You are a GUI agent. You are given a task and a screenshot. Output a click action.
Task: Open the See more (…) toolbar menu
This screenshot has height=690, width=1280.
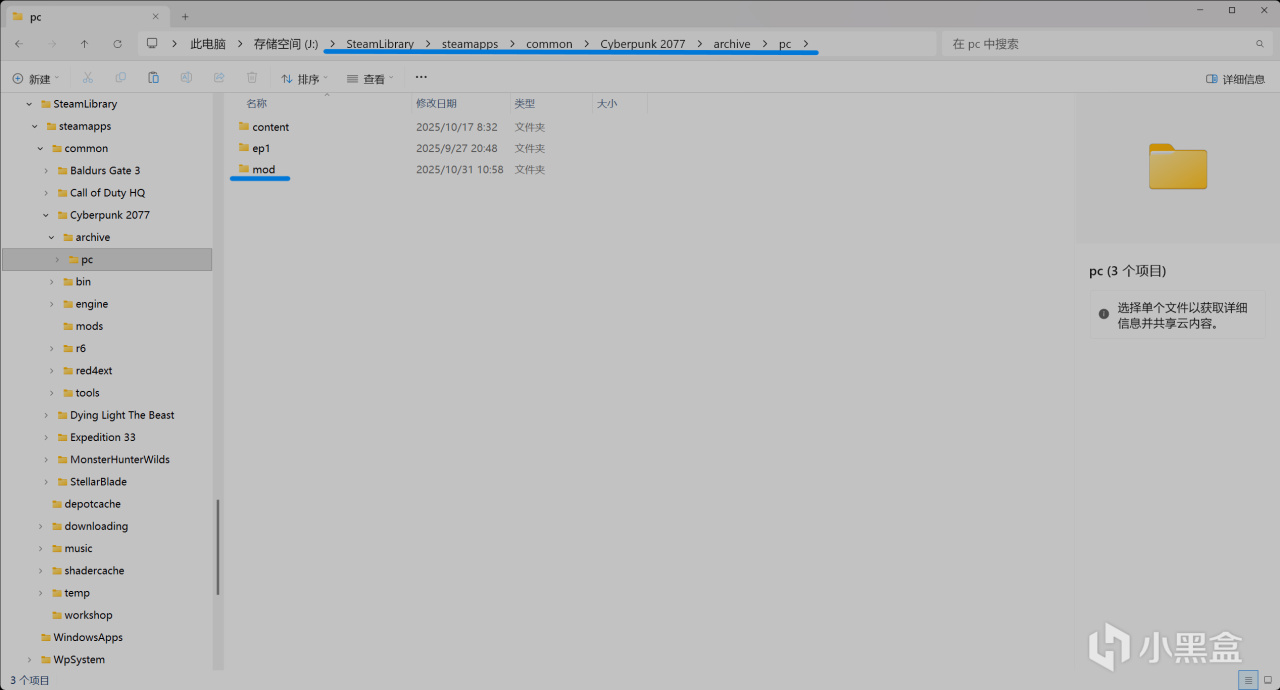click(421, 78)
